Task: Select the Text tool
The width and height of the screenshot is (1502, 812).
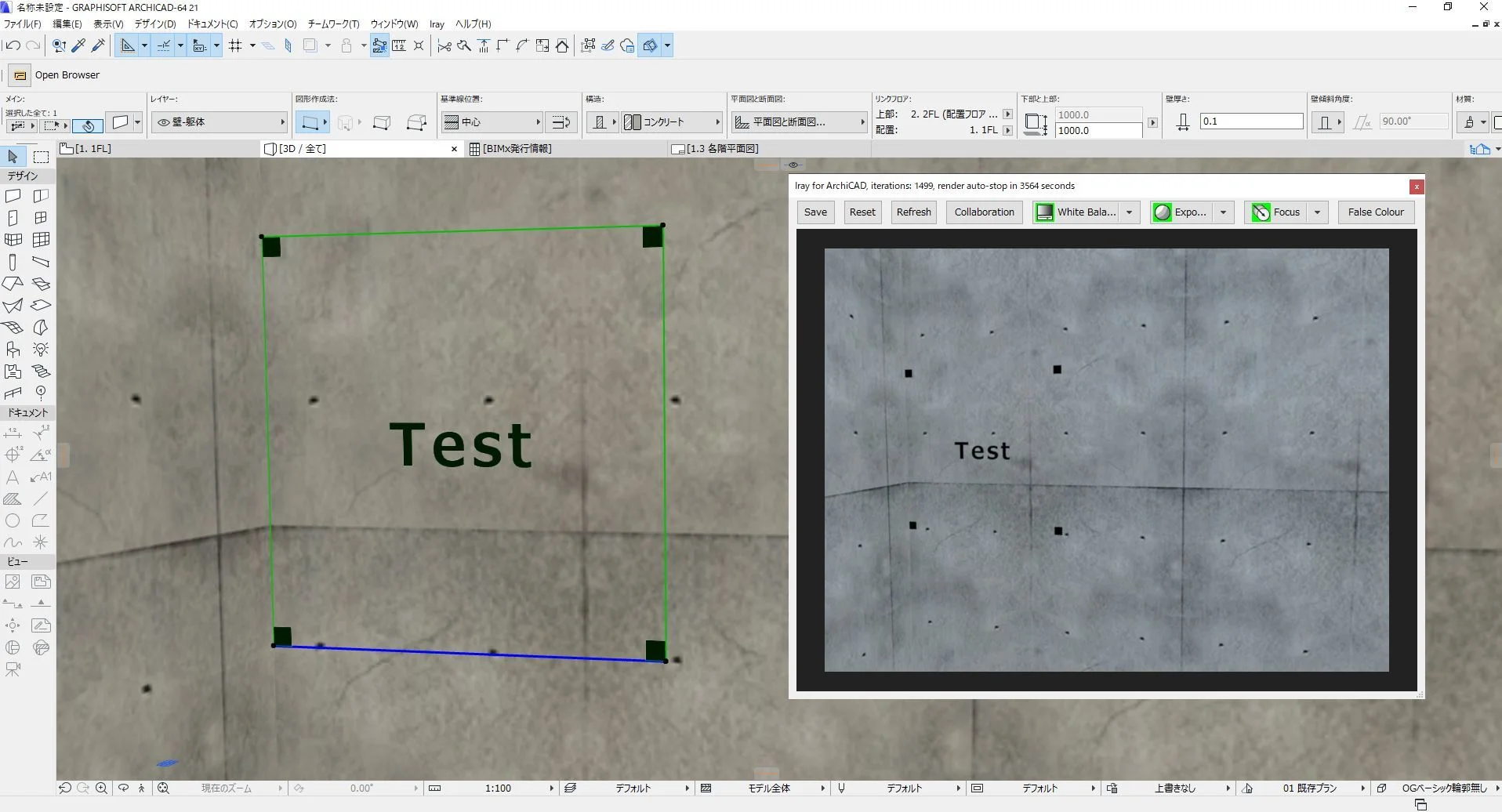Action: point(13,477)
